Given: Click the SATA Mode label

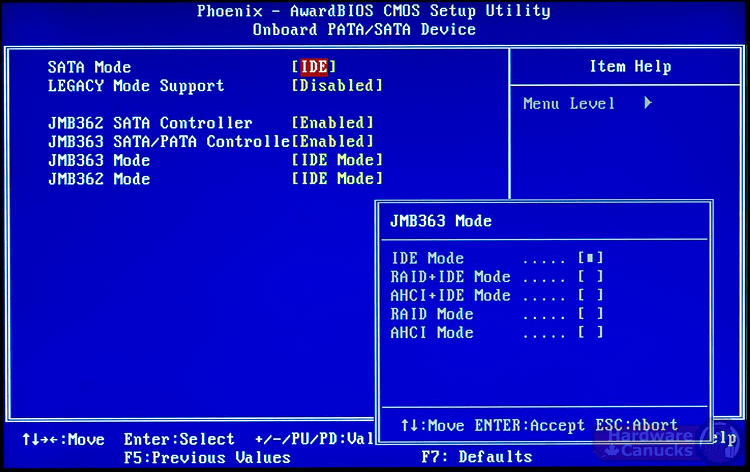Looking at the screenshot, I should pos(89,67).
